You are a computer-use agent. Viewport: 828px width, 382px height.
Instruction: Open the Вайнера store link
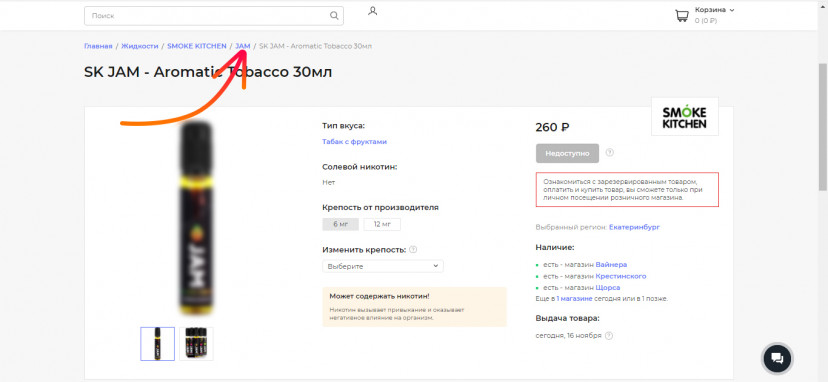611,264
